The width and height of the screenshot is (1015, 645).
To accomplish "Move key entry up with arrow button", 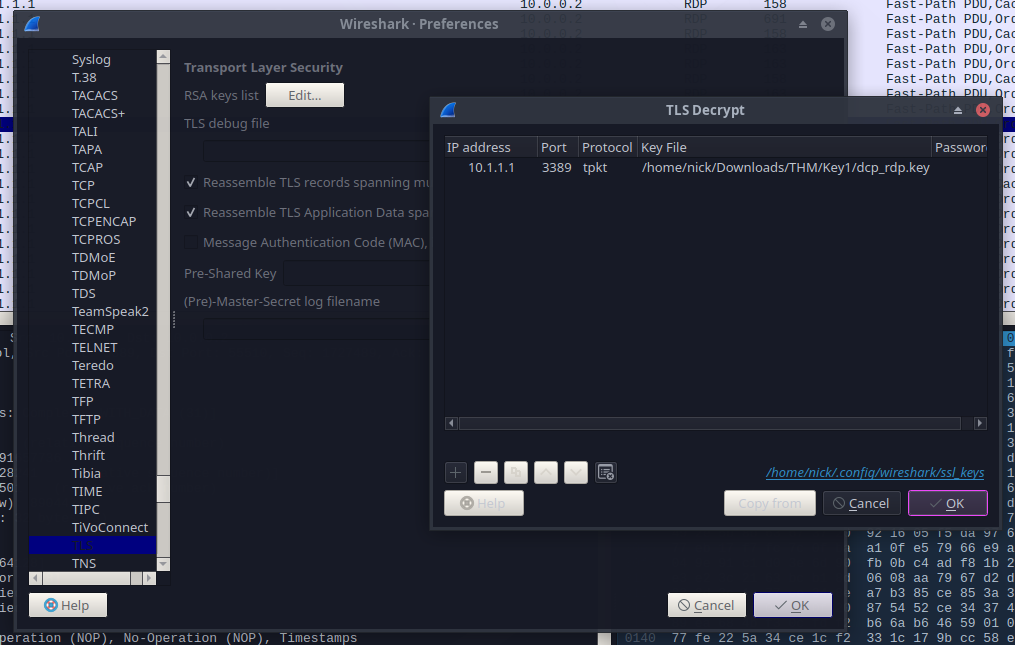I will [546, 473].
